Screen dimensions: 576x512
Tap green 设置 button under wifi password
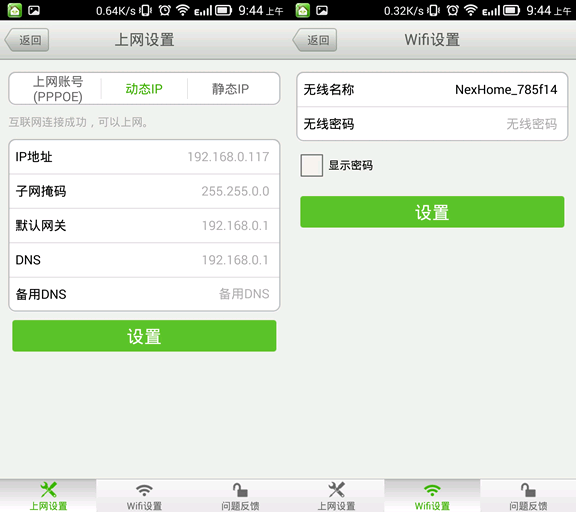click(x=432, y=212)
